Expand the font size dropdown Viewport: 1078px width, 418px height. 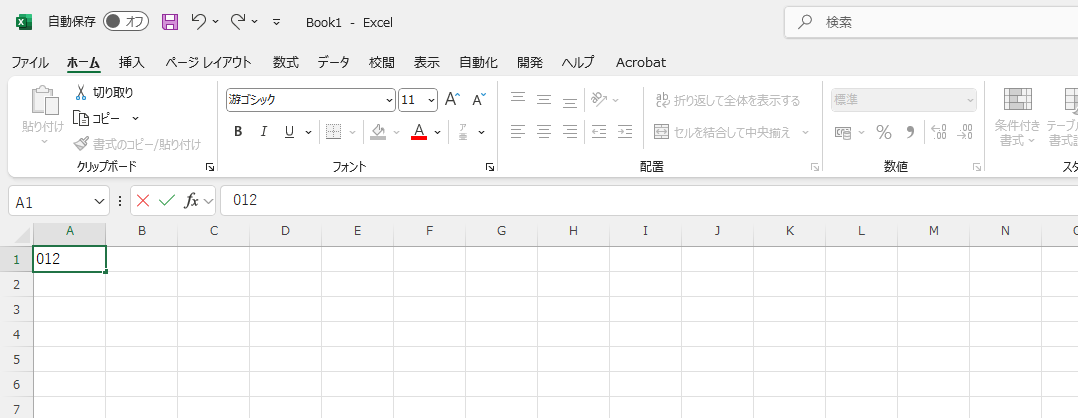[431, 100]
